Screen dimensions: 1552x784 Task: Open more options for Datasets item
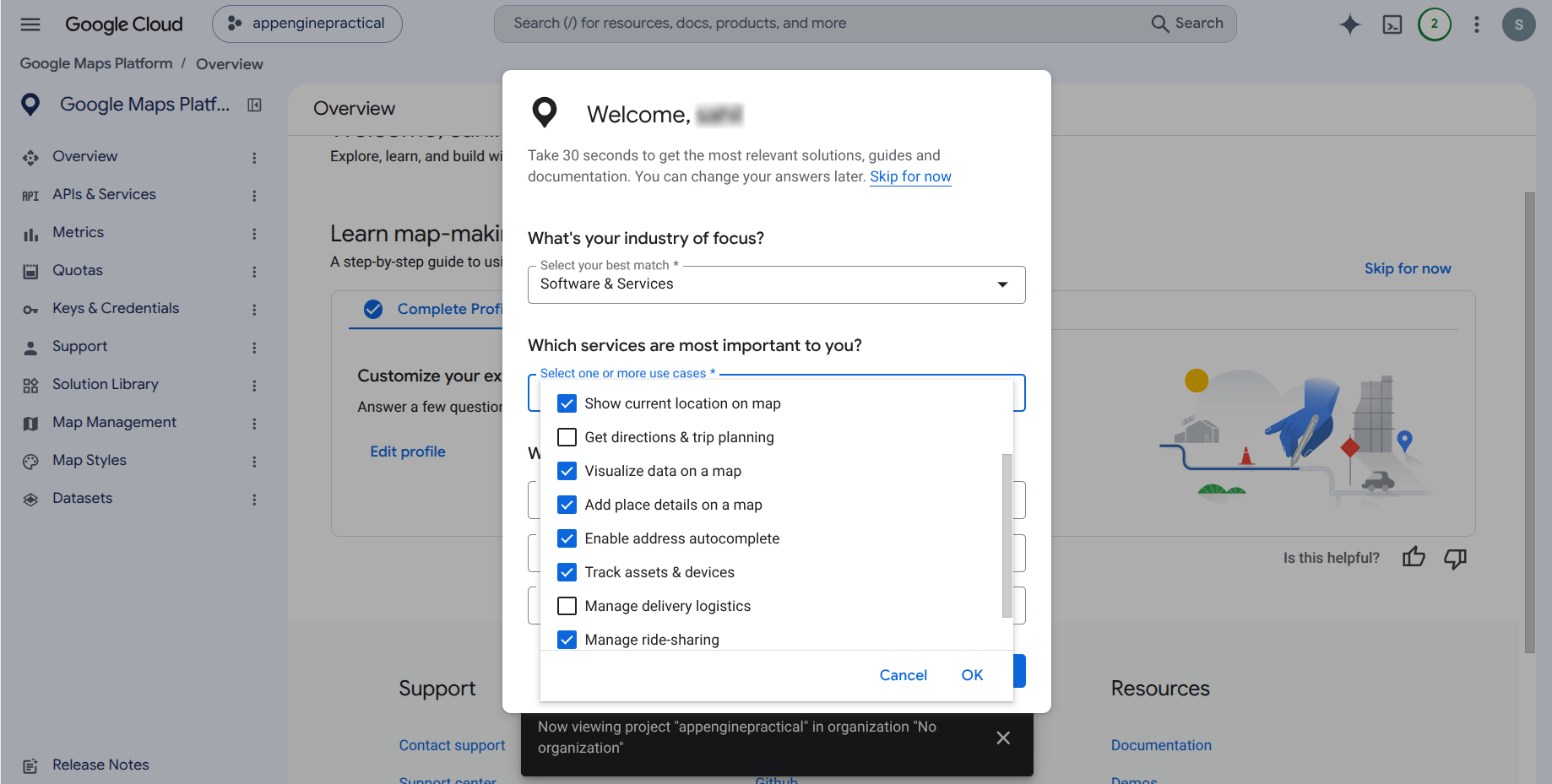254,500
